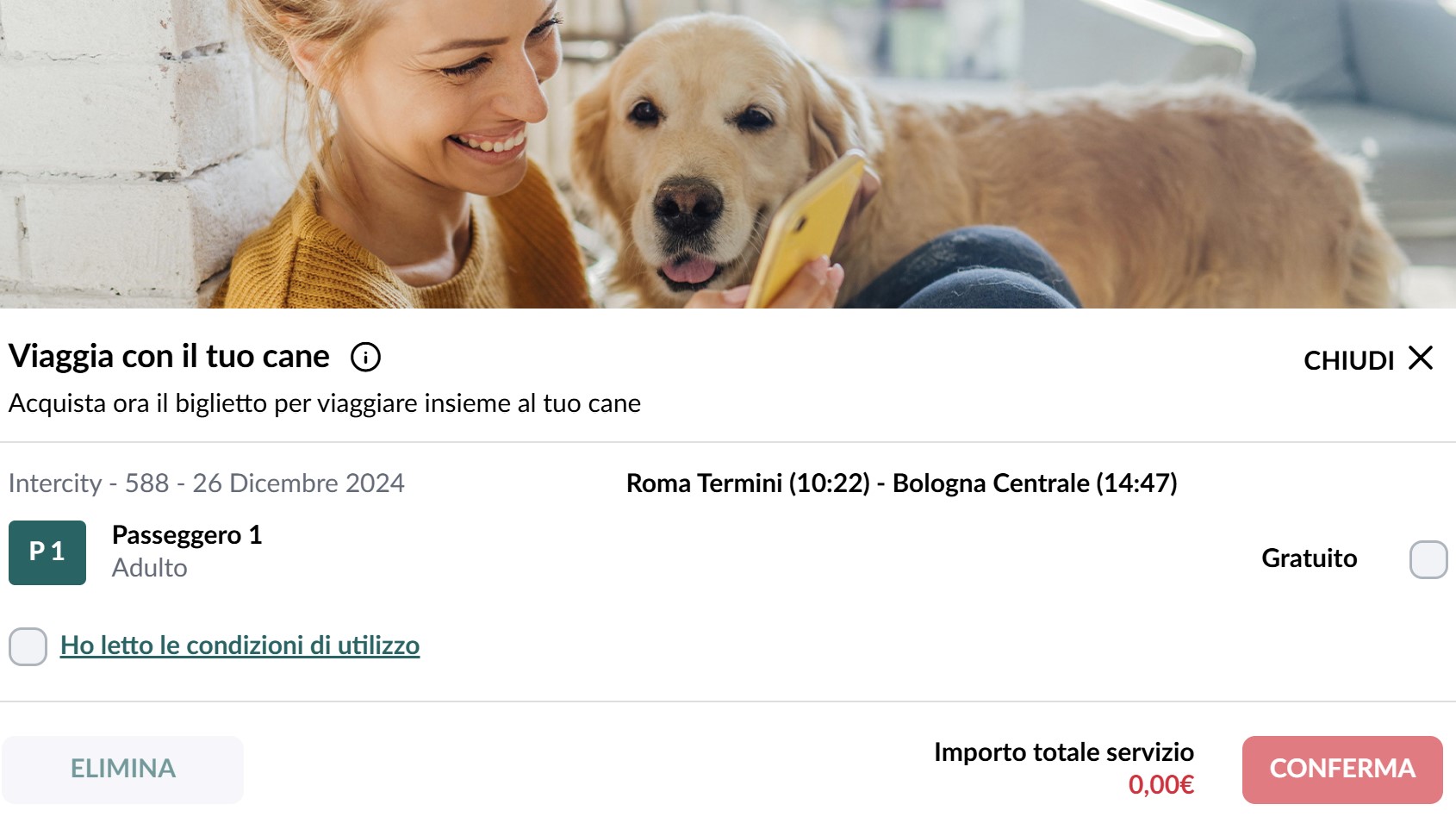1456x823 pixels.
Task: Click the Gratuito price label
Action: (1309, 558)
